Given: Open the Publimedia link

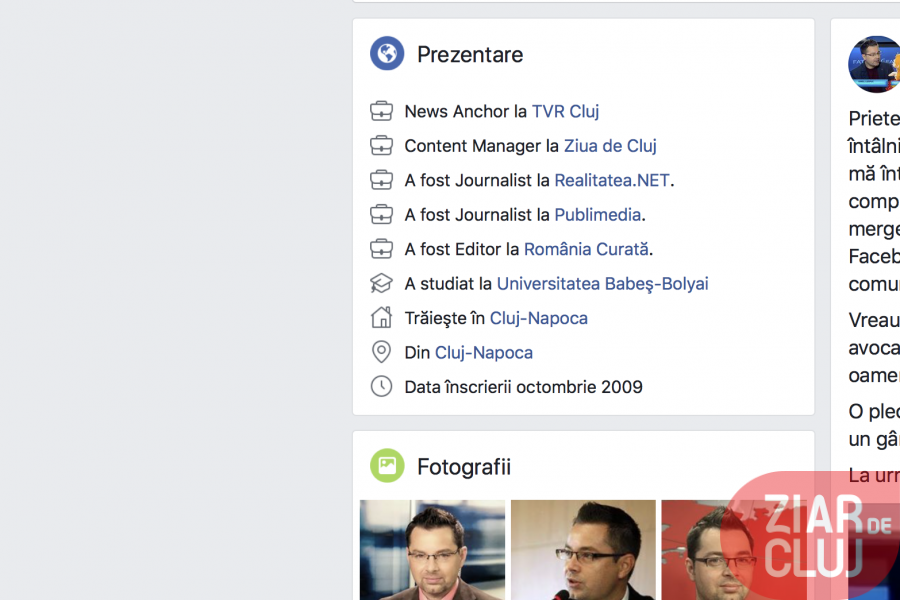Looking at the screenshot, I should (598, 215).
